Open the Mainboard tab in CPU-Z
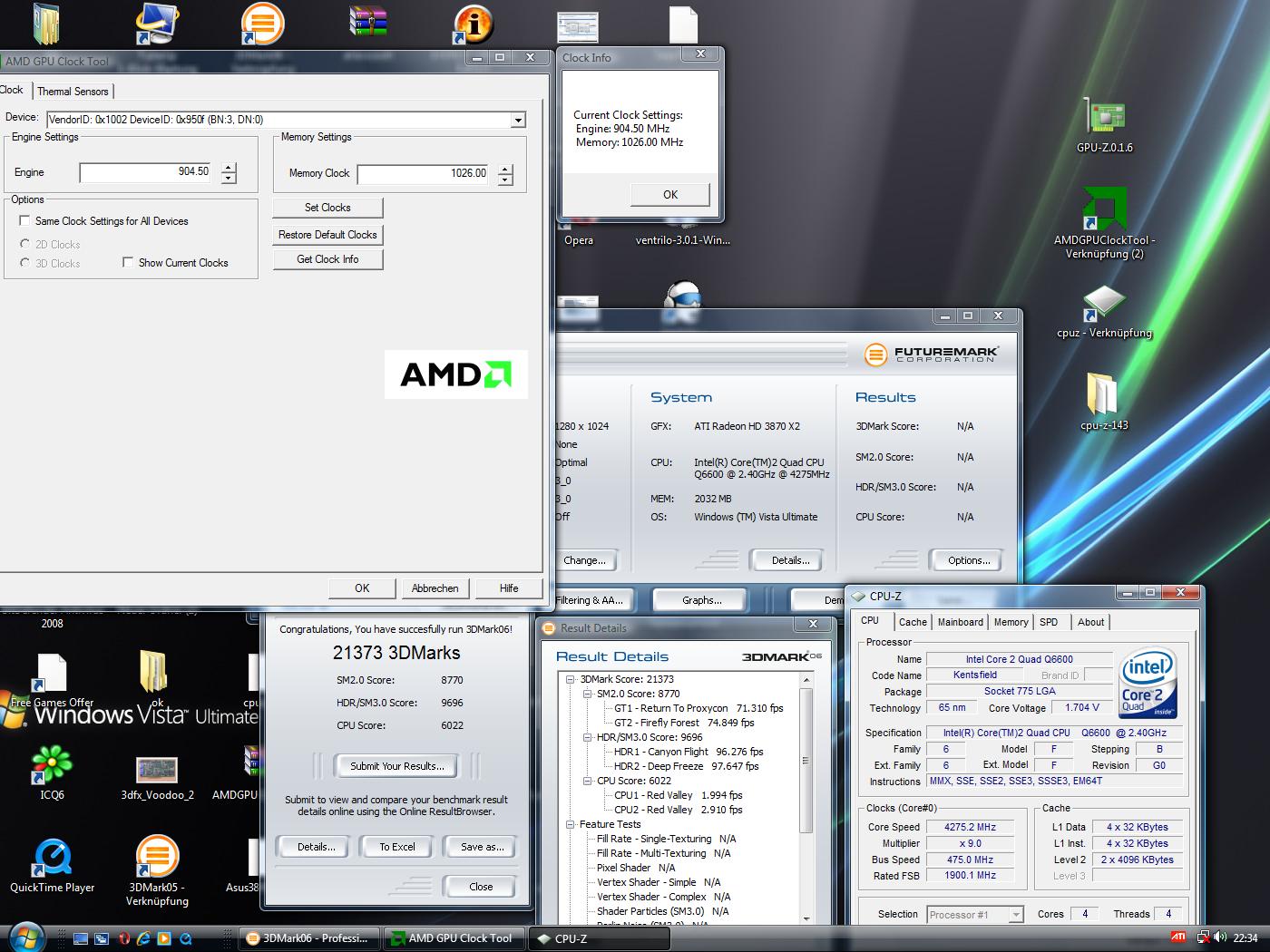Image resolution: width=1270 pixels, height=952 pixels. [960, 622]
